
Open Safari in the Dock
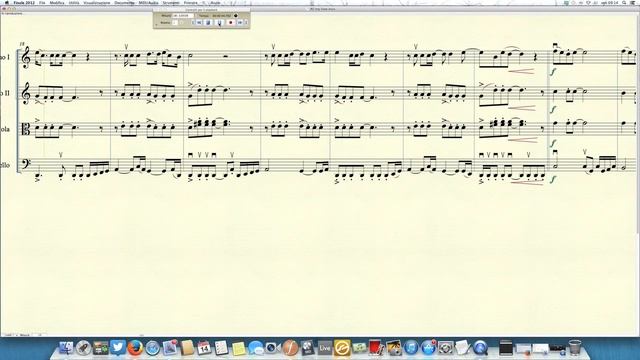click(x=153, y=348)
